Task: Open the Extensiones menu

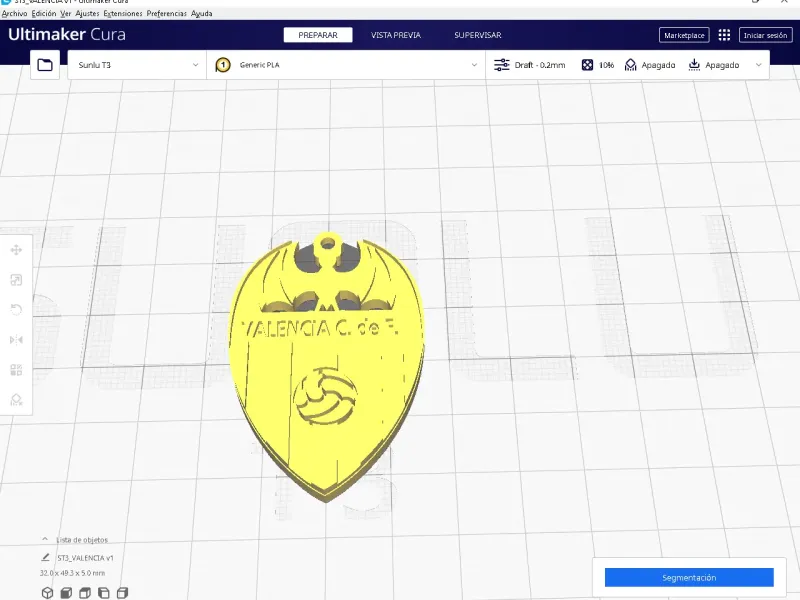Action: pos(123,13)
